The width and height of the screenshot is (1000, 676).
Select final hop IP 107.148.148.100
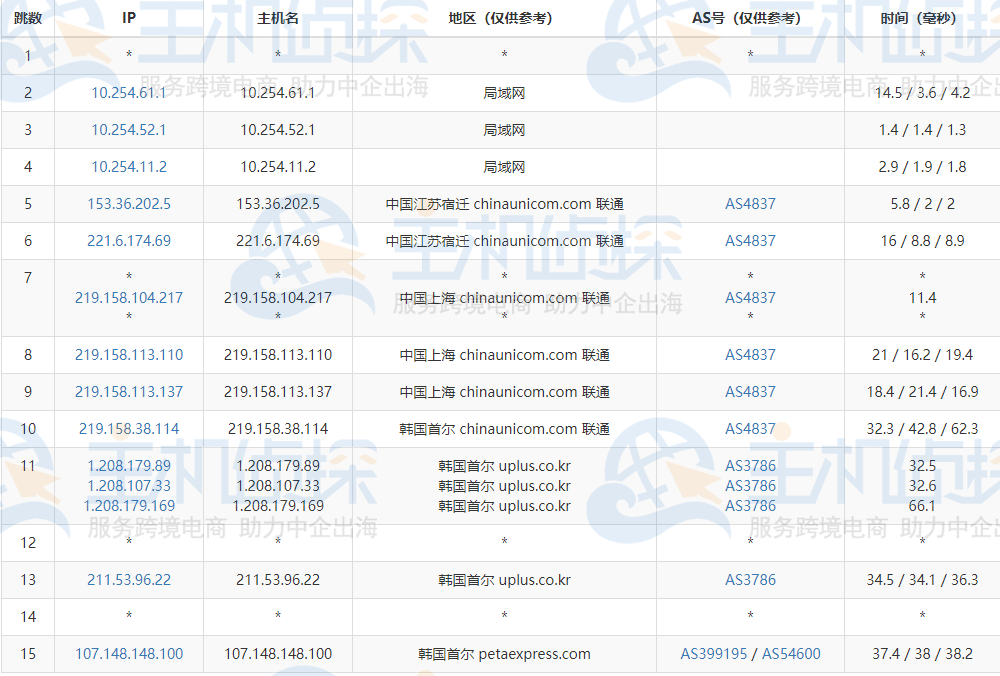(x=129, y=654)
